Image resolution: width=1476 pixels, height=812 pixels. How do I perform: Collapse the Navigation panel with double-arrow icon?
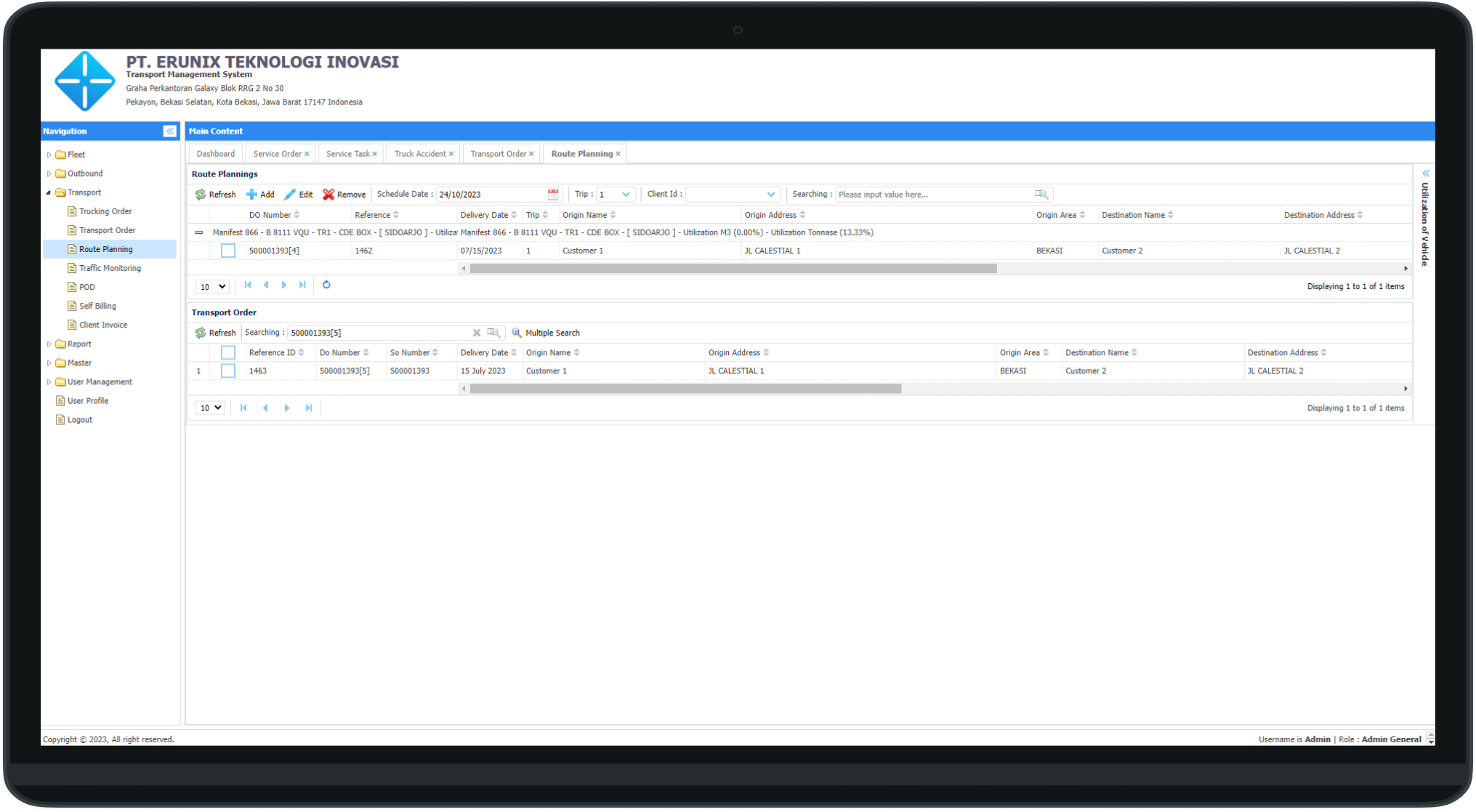pos(169,131)
